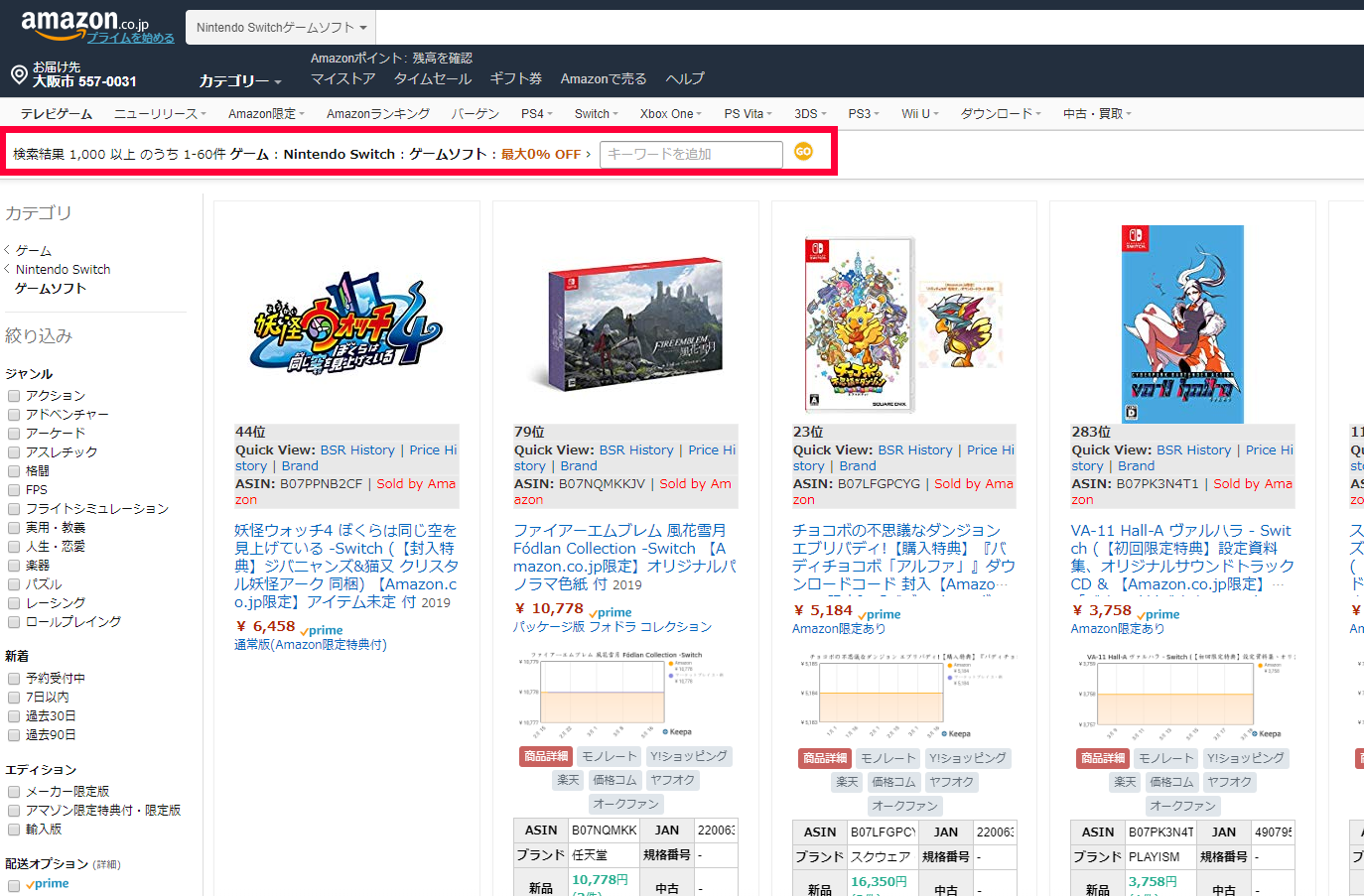Click the キーワードを追加 input field
The width and height of the screenshot is (1364, 896).
tap(691, 154)
